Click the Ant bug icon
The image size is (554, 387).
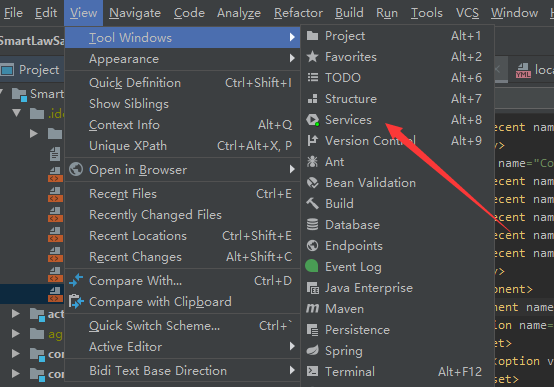312,162
